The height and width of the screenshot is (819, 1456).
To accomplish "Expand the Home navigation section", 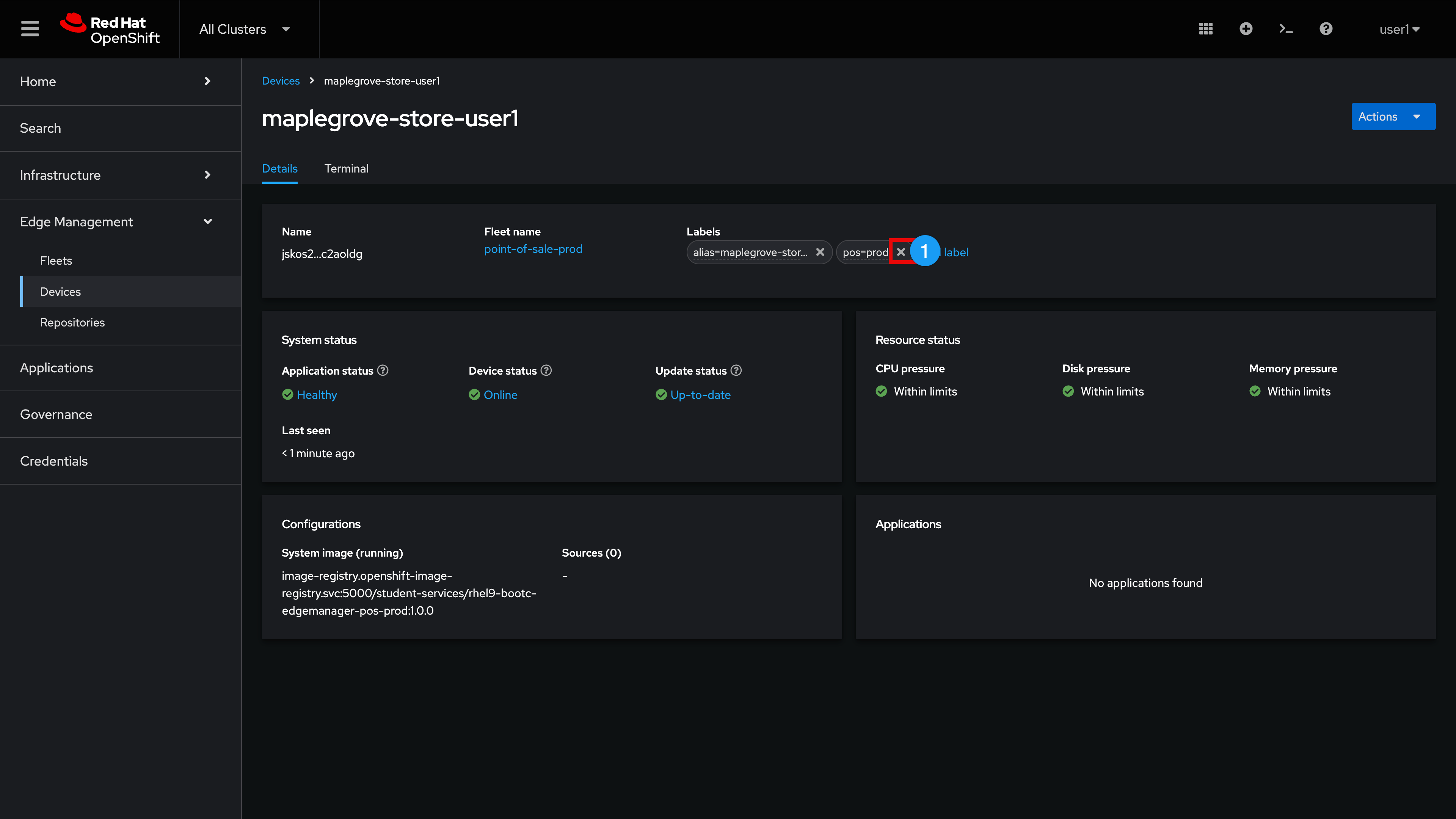I will point(121,82).
